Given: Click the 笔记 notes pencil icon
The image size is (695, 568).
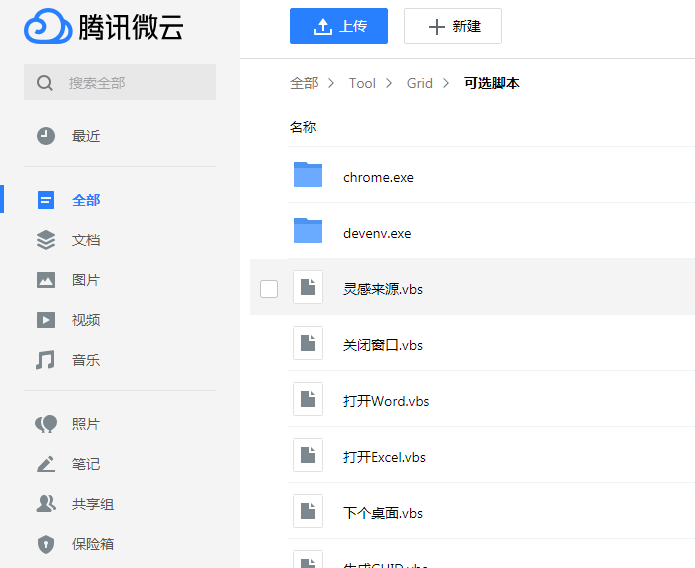Looking at the screenshot, I should coord(46,464).
